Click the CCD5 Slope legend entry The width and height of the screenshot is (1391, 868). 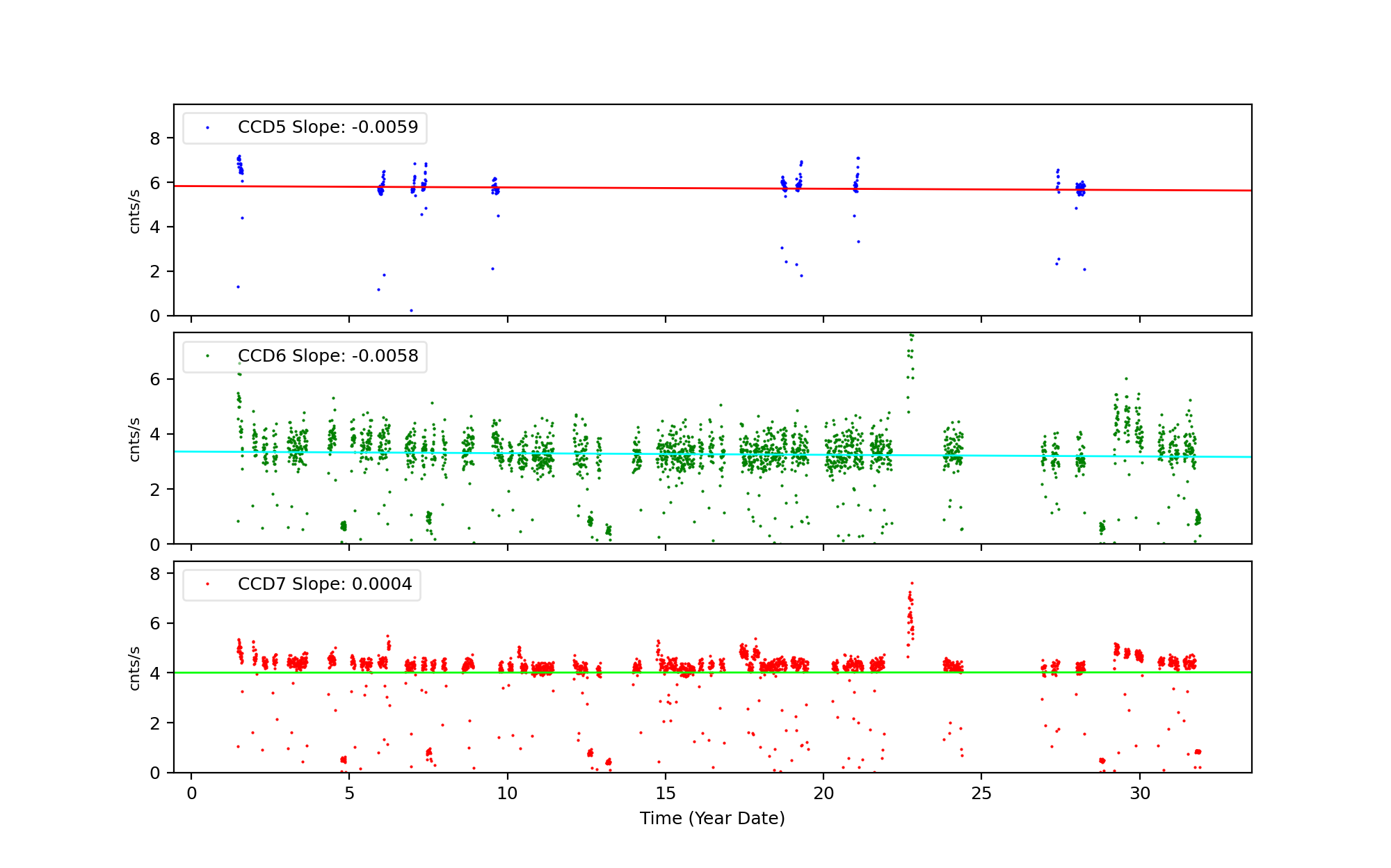[x=328, y=127]
